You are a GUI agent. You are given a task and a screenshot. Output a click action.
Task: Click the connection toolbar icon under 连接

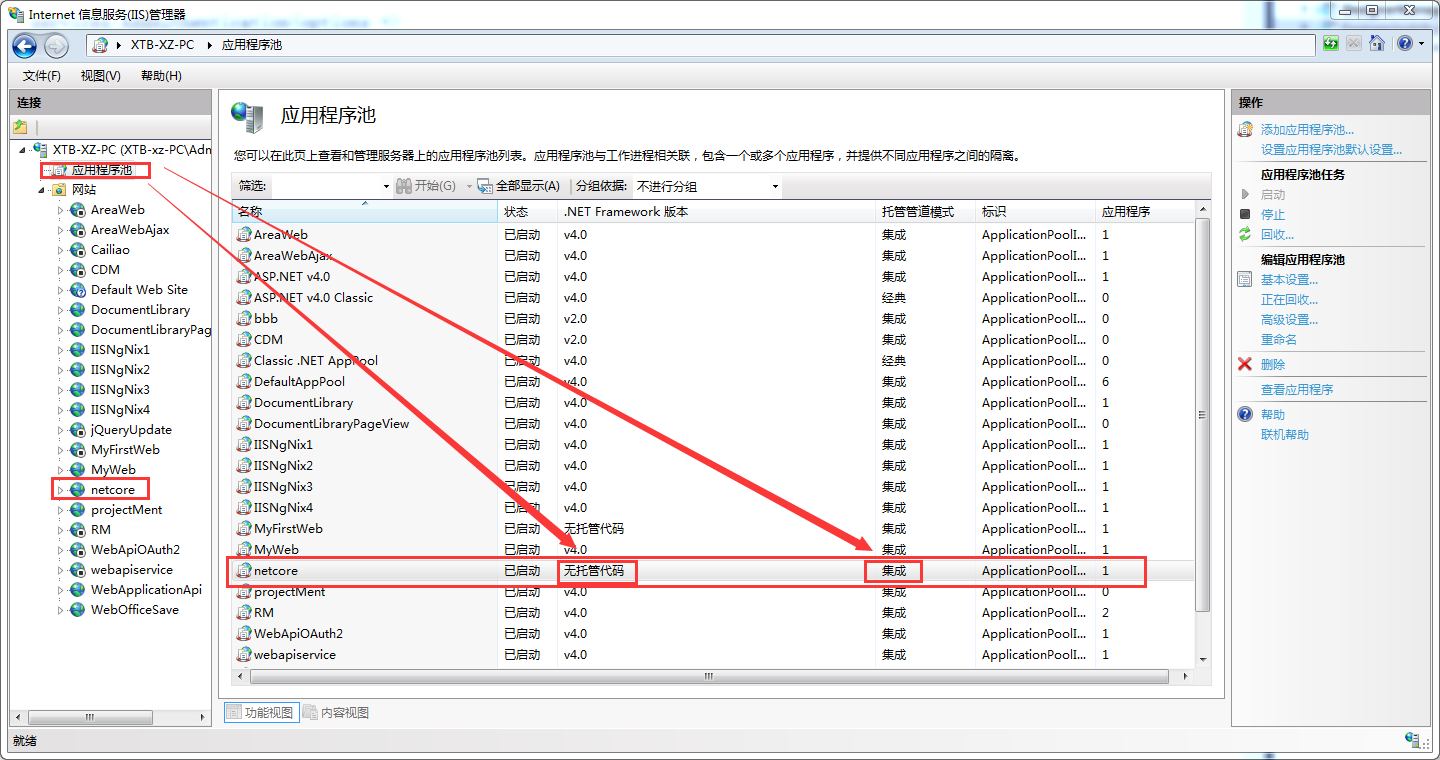[x=20, y=127]
